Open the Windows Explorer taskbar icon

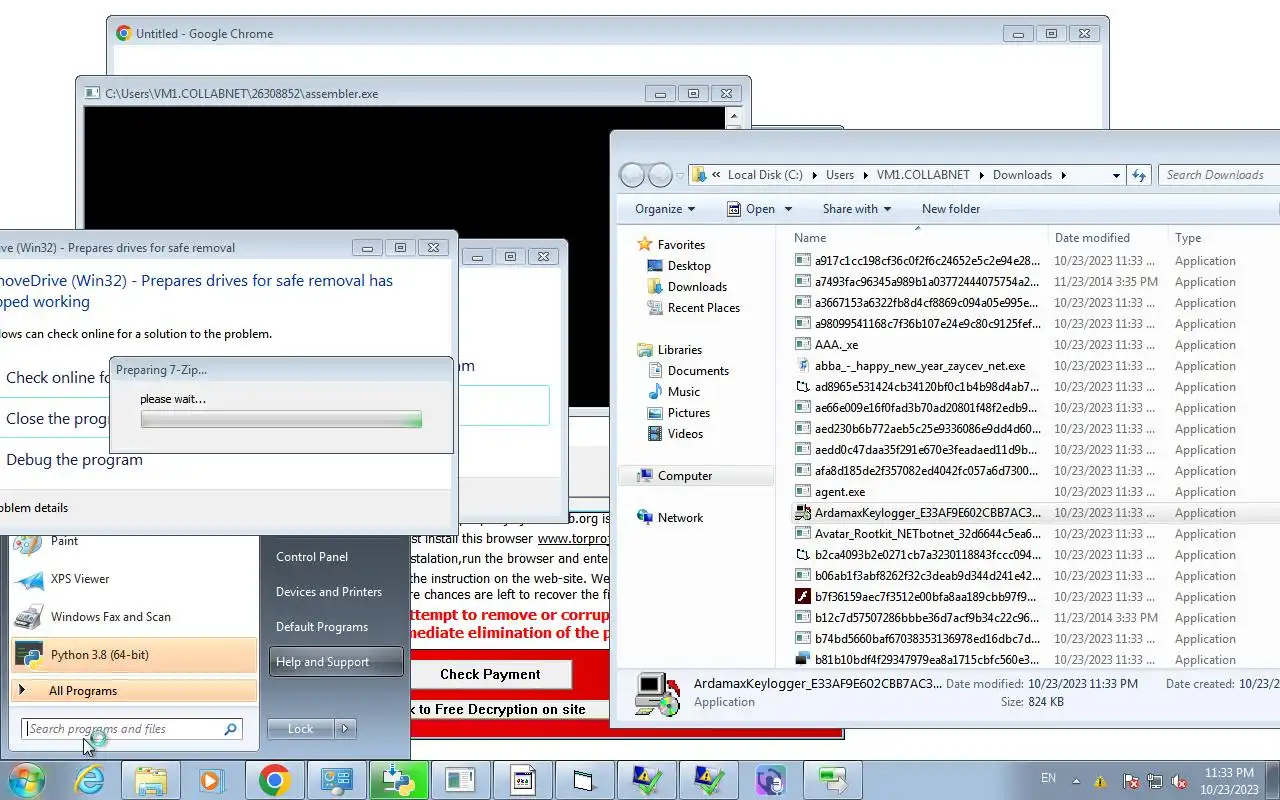[x=151, y=780]
